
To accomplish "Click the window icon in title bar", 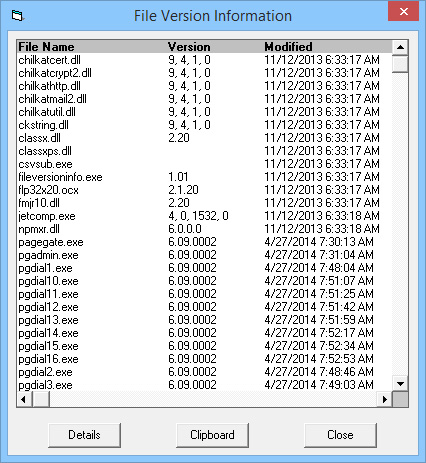I will tap(17, 16).
